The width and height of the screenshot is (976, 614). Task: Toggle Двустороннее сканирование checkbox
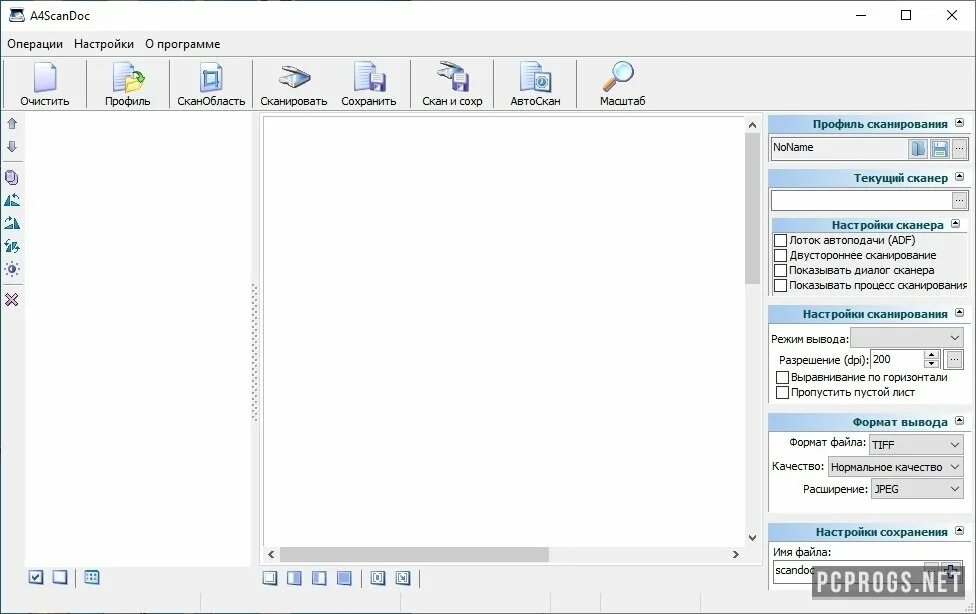coord(781,255)
